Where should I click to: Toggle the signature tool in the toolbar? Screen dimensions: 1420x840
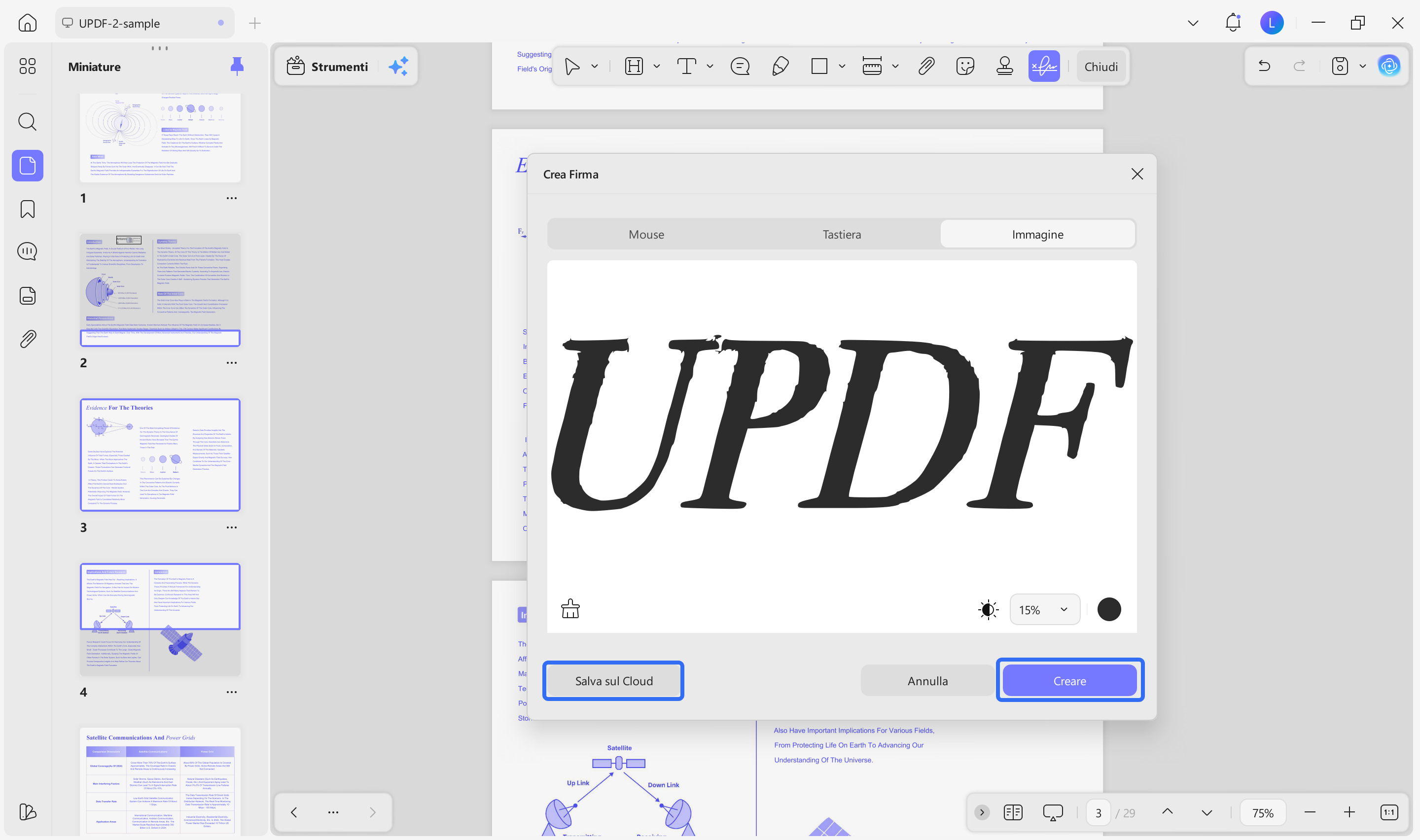(x=1044, y=66)
